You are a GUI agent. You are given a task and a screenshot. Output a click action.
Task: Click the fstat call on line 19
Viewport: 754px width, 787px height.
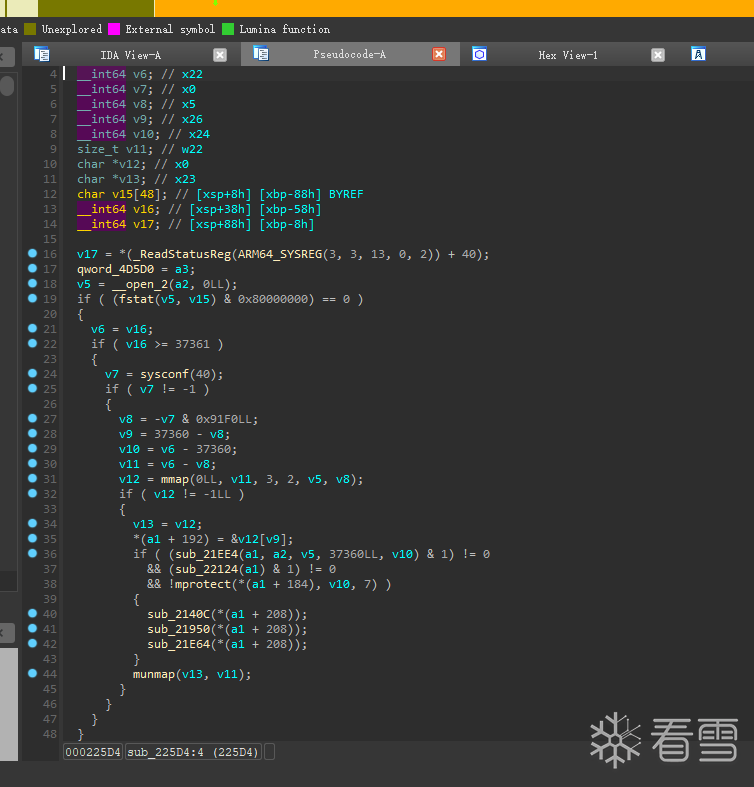[x=137, y=300]
